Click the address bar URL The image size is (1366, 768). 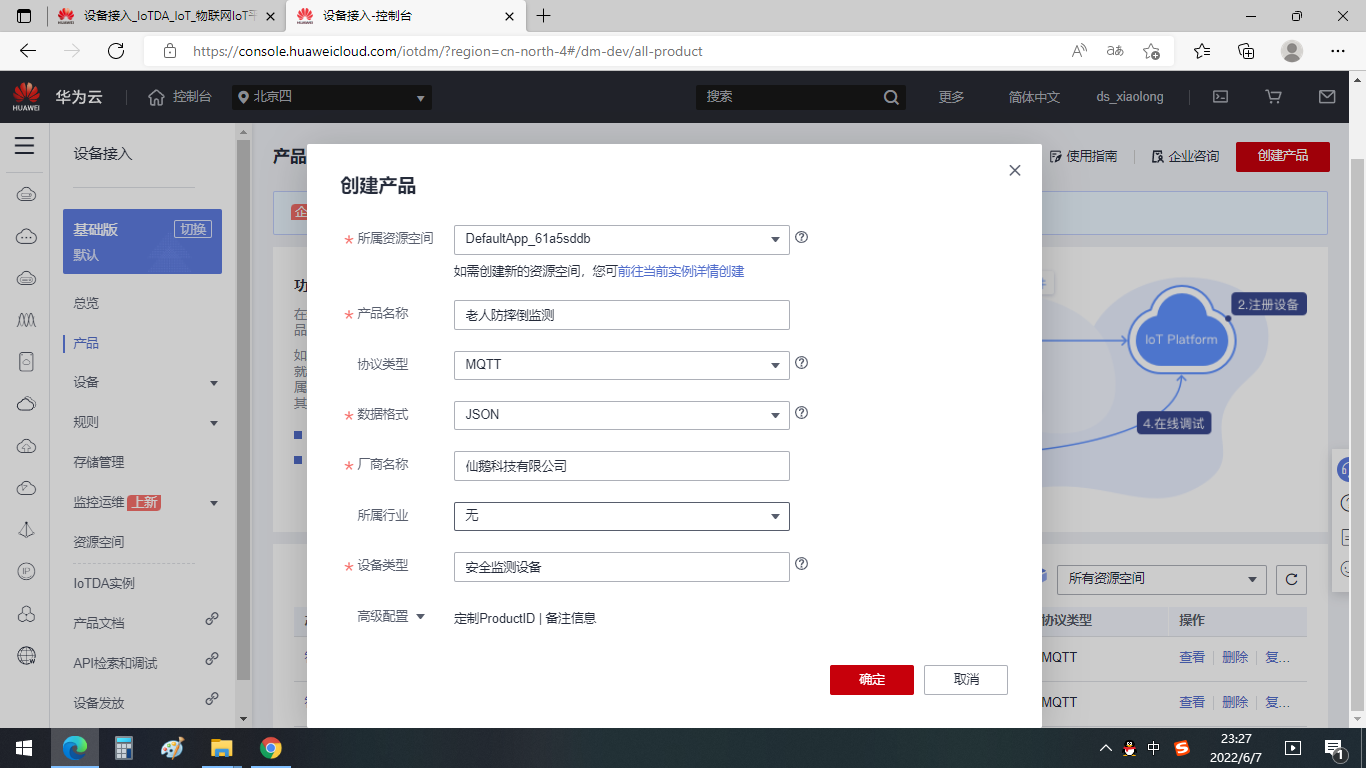pos(447,51)
